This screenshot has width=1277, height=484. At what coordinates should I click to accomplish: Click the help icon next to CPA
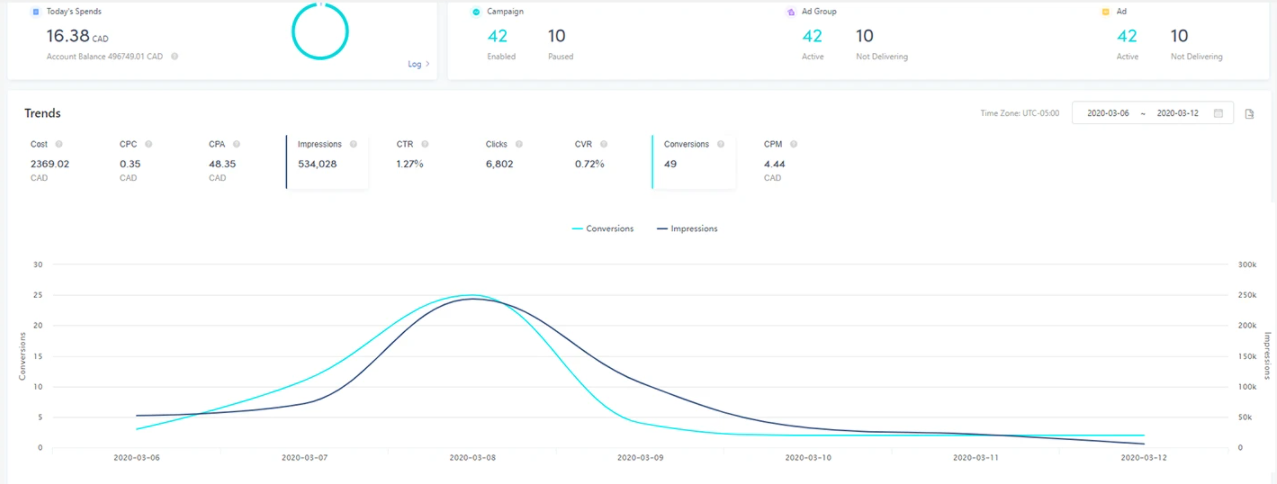click(x=236, y=144)
